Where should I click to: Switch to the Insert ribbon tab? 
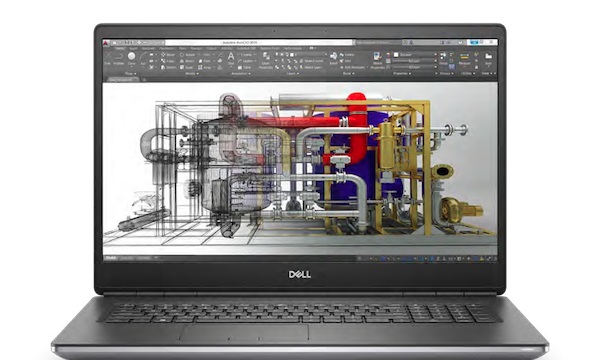point(133,49)
